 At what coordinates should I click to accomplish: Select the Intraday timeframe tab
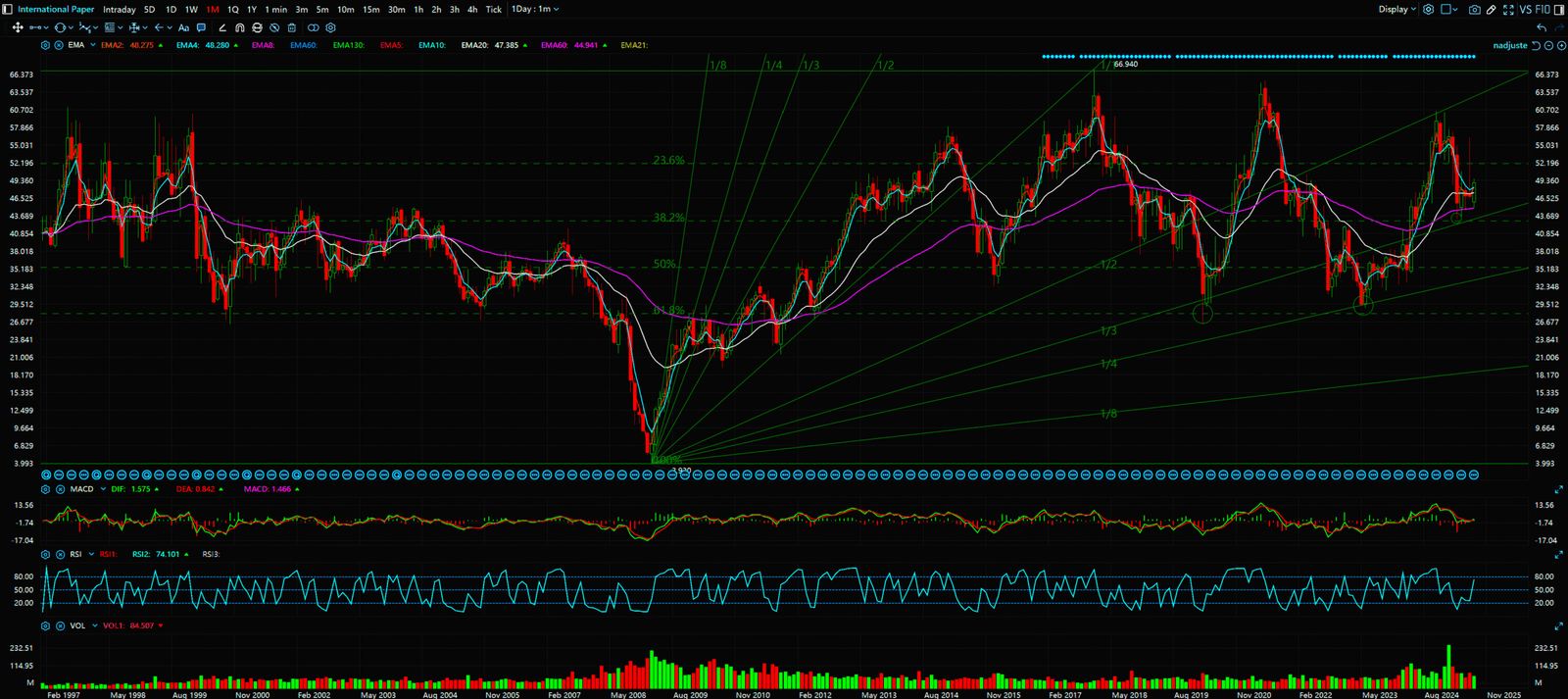pyautogui.click(x=120, y=10)
